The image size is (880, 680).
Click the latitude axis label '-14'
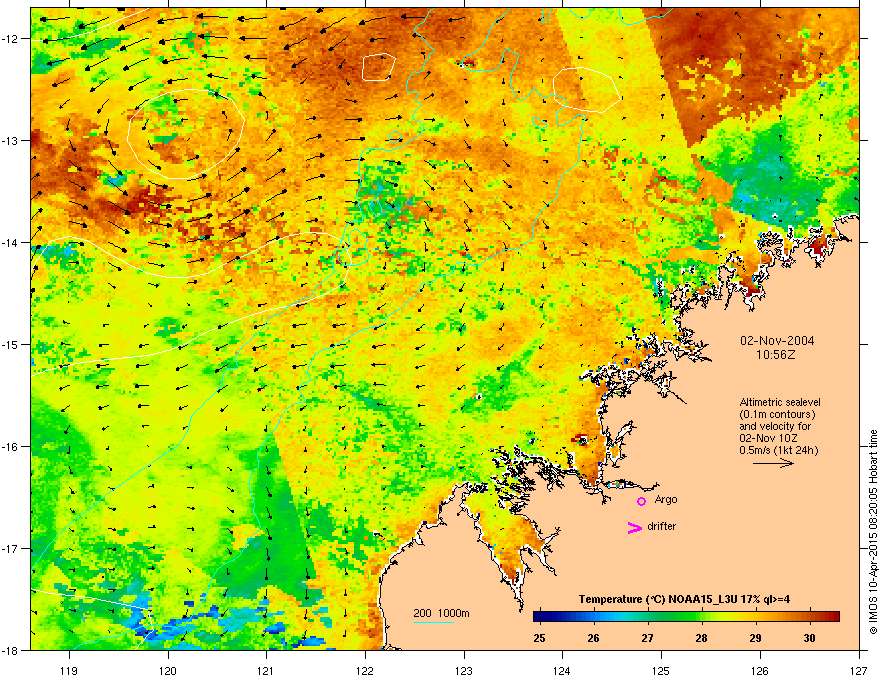pyautogui.click(x=11, y=242)
